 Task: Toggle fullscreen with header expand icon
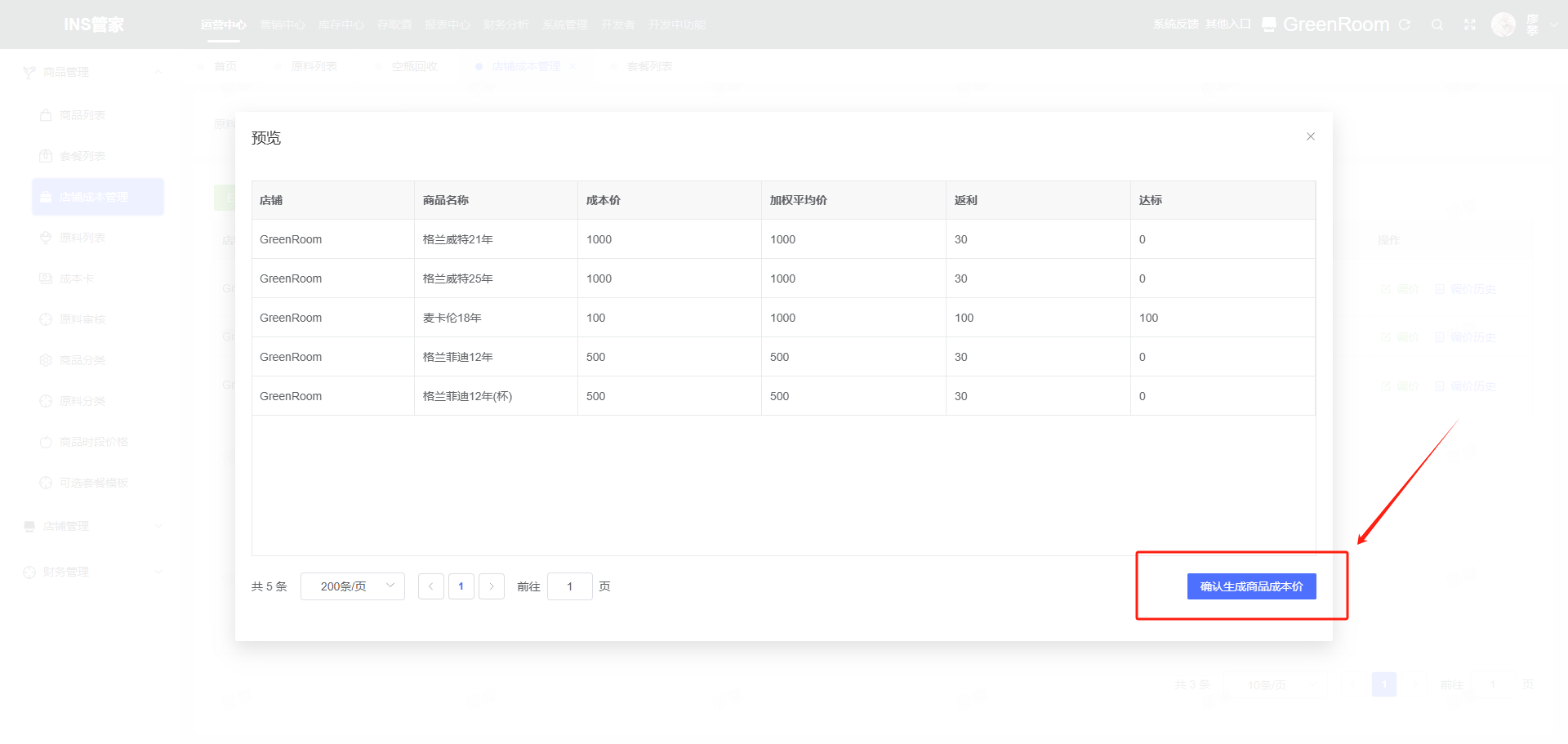(1470, 25)
